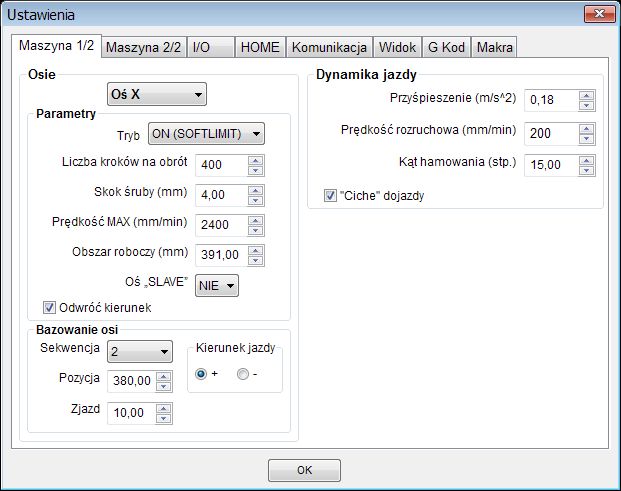The height and width of the screenshot is (491, 621).
Task: Click the Pozycja field 380,00
Action: (x=132, y=381)
